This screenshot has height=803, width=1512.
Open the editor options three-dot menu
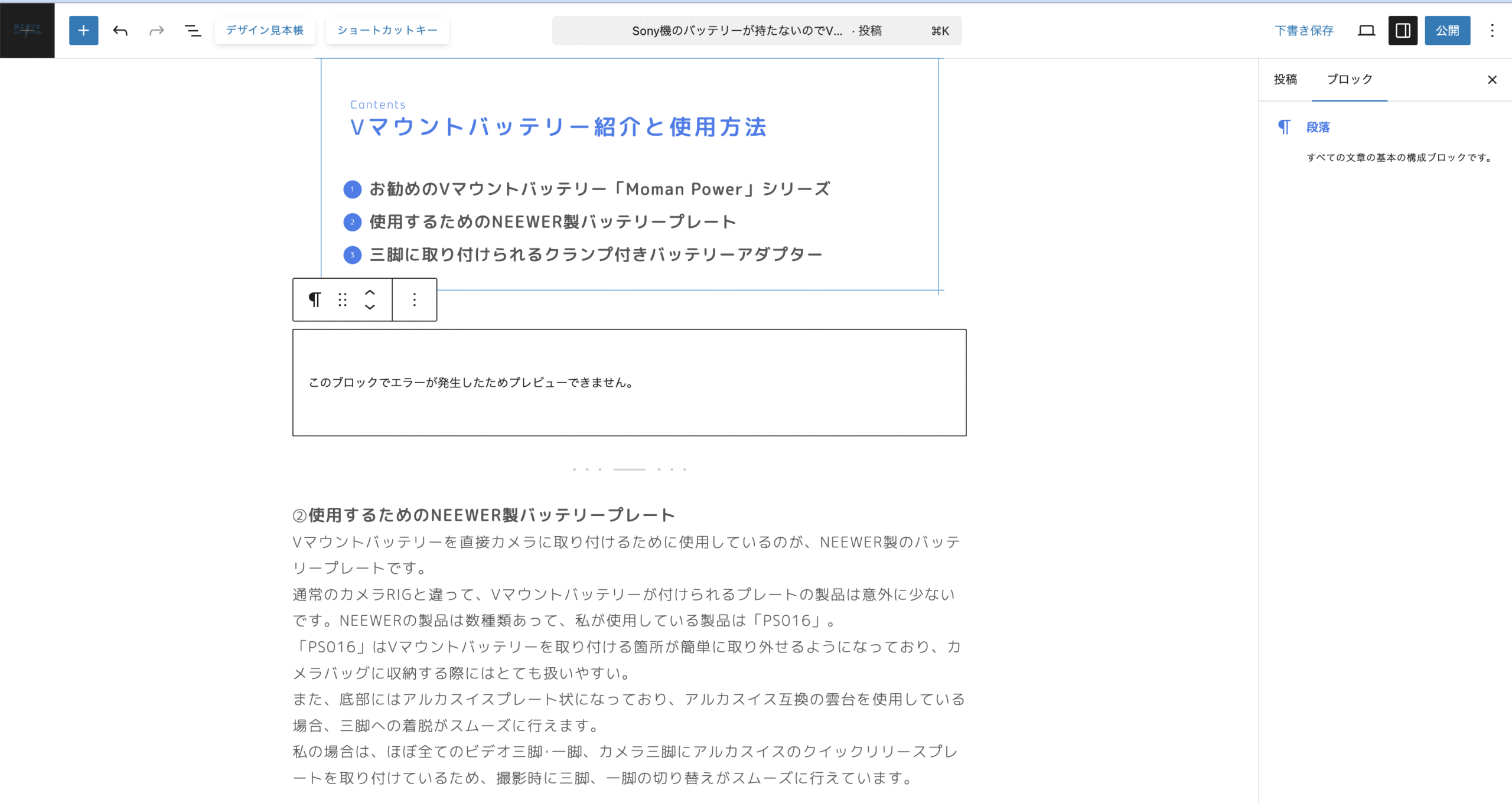pos(1492,30)
